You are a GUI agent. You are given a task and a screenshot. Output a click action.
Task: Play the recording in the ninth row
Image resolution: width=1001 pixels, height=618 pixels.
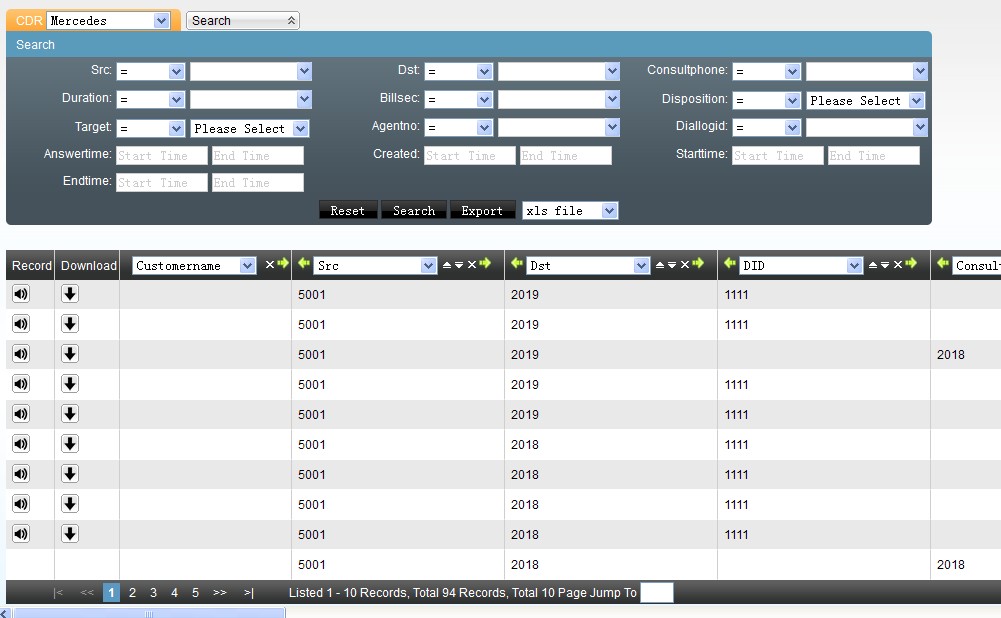click(x=21, y=534)
